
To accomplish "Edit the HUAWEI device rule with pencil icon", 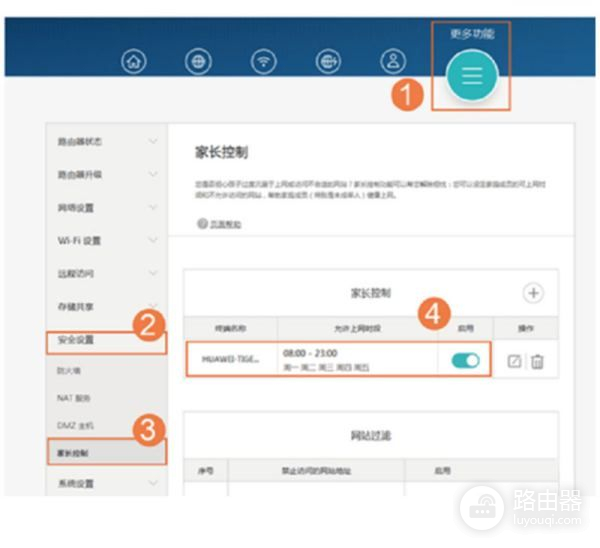I will coord(514,361).
